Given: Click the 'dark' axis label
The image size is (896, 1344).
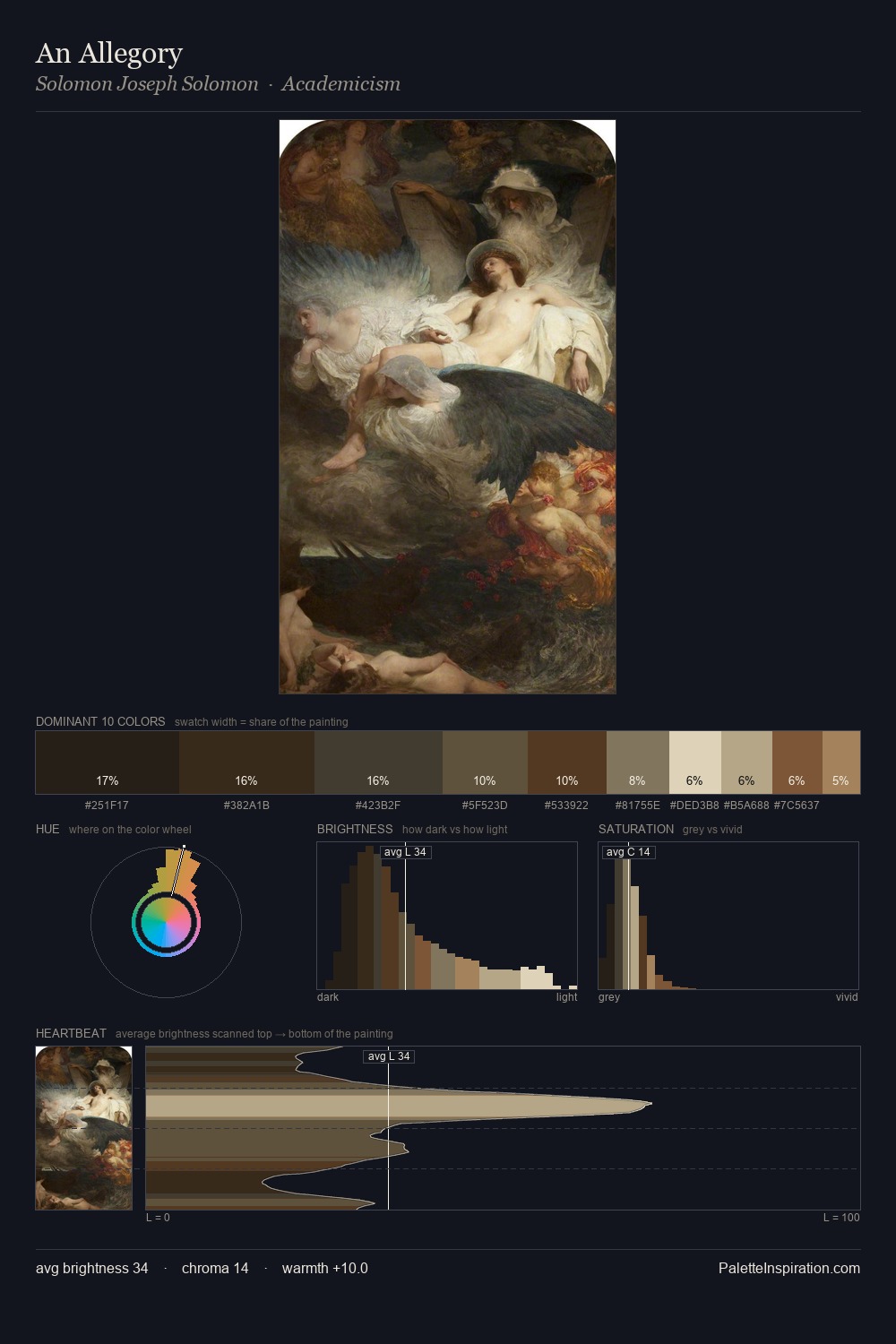Looking at the screenshot, I should point(328,997).
